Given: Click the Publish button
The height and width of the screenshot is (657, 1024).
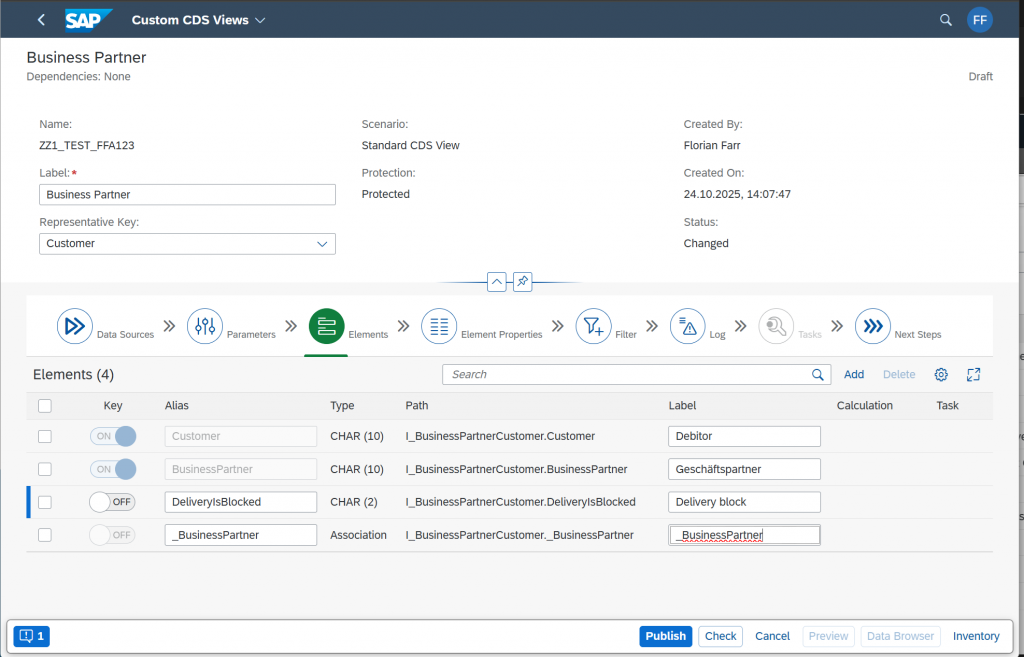Looking at the screenshot, I should click(665, 636).
